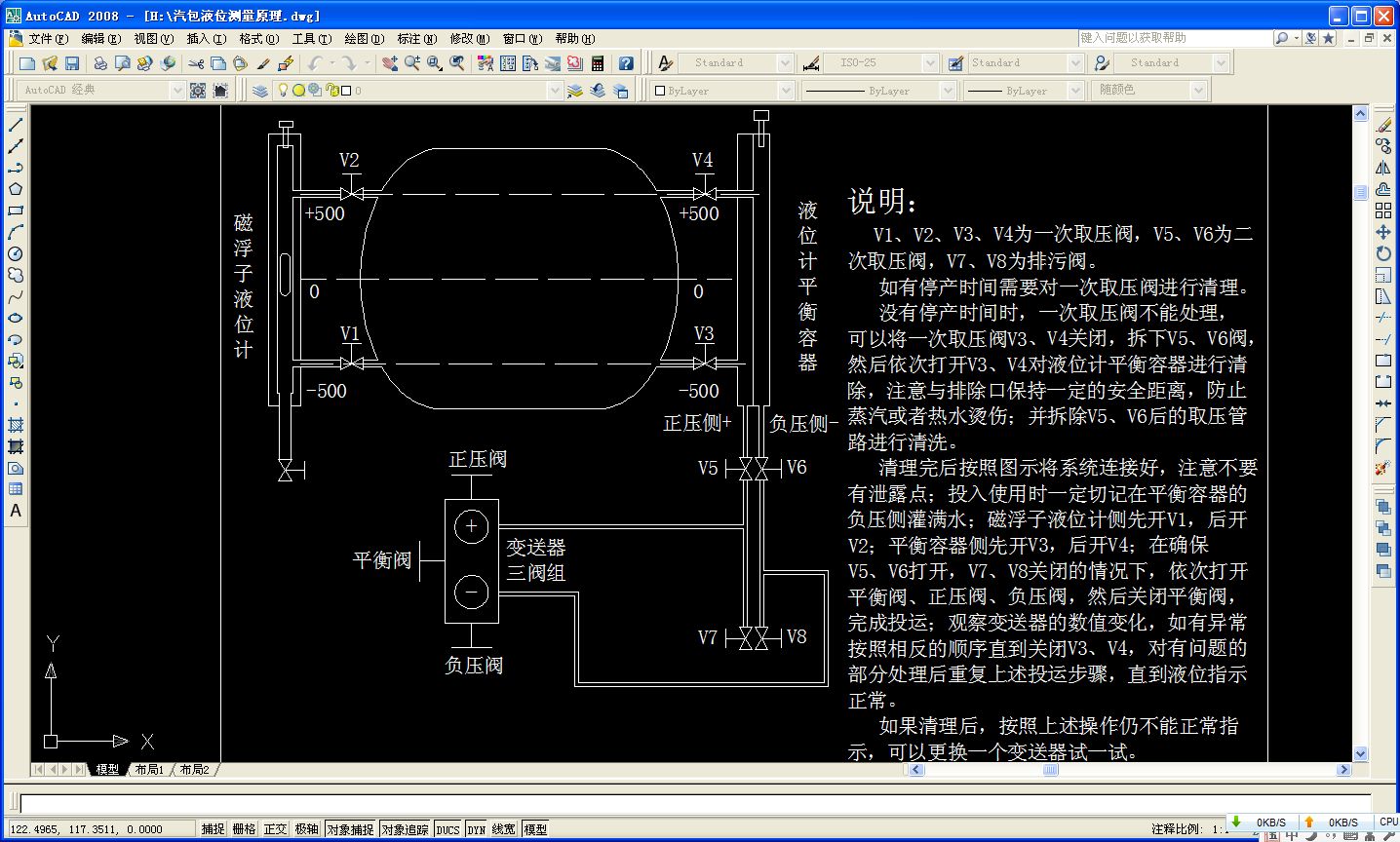Switch to the 布局1 layout tab
The image size is (1400, 842).
[149, 770]
